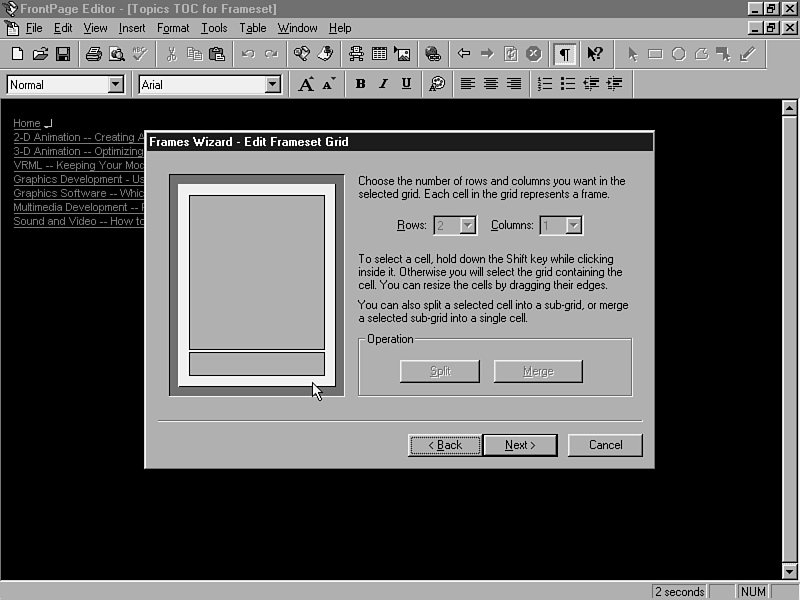Screen dimensions: 800x600
Task: Toggle Bold formatting
Action: pyautogui.click(x=360, y=85)
